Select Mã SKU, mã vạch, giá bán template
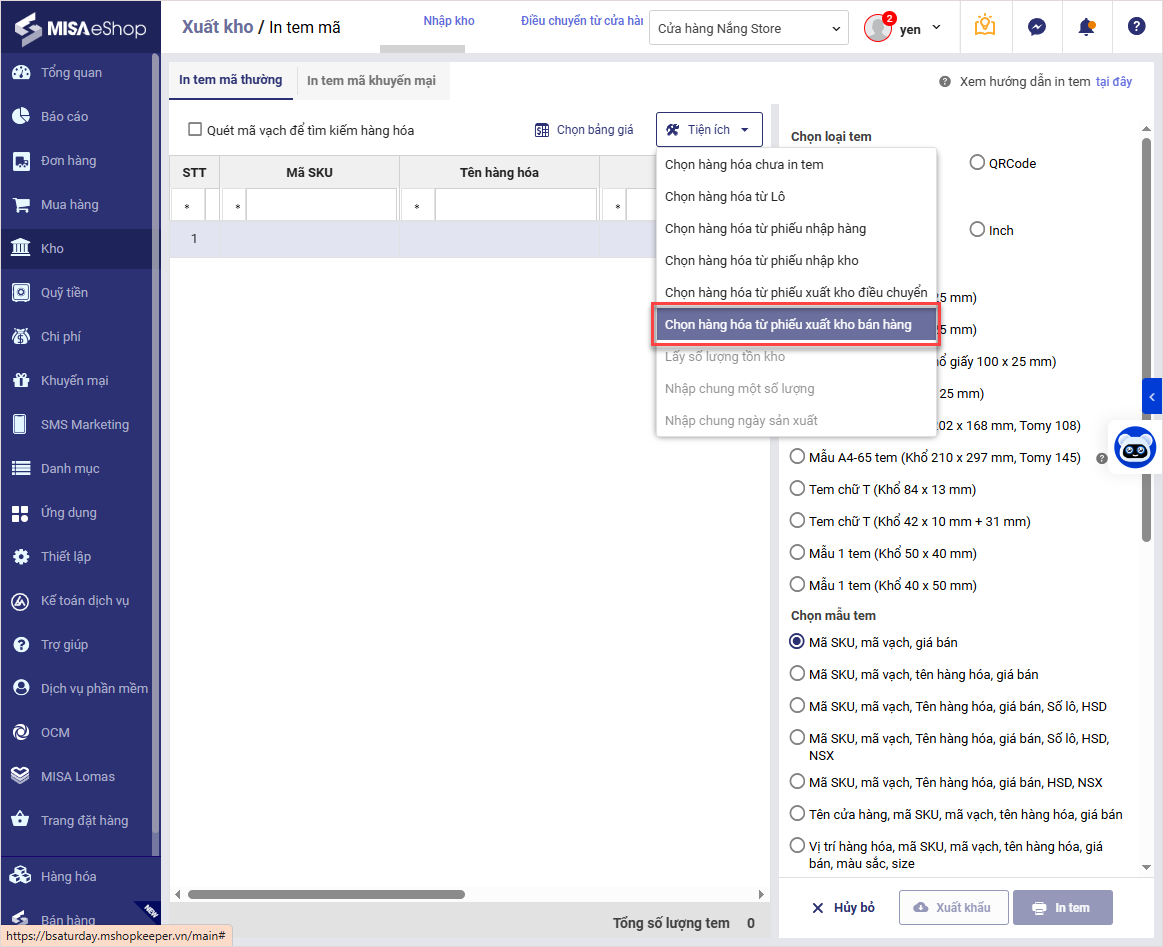 [x=797, y=641]
